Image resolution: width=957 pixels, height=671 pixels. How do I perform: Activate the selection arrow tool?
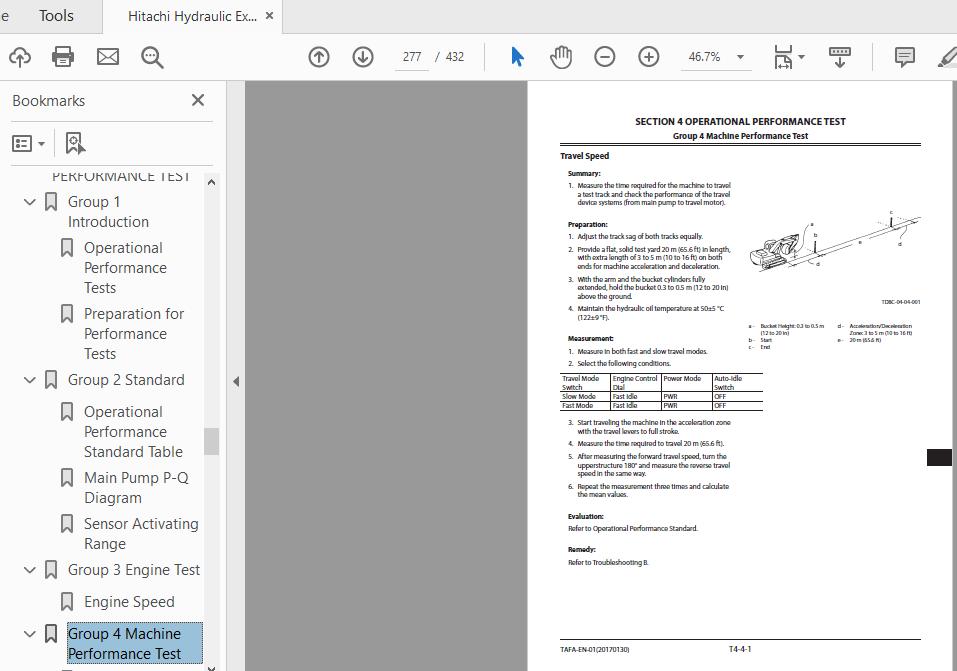tap(517, 57)
